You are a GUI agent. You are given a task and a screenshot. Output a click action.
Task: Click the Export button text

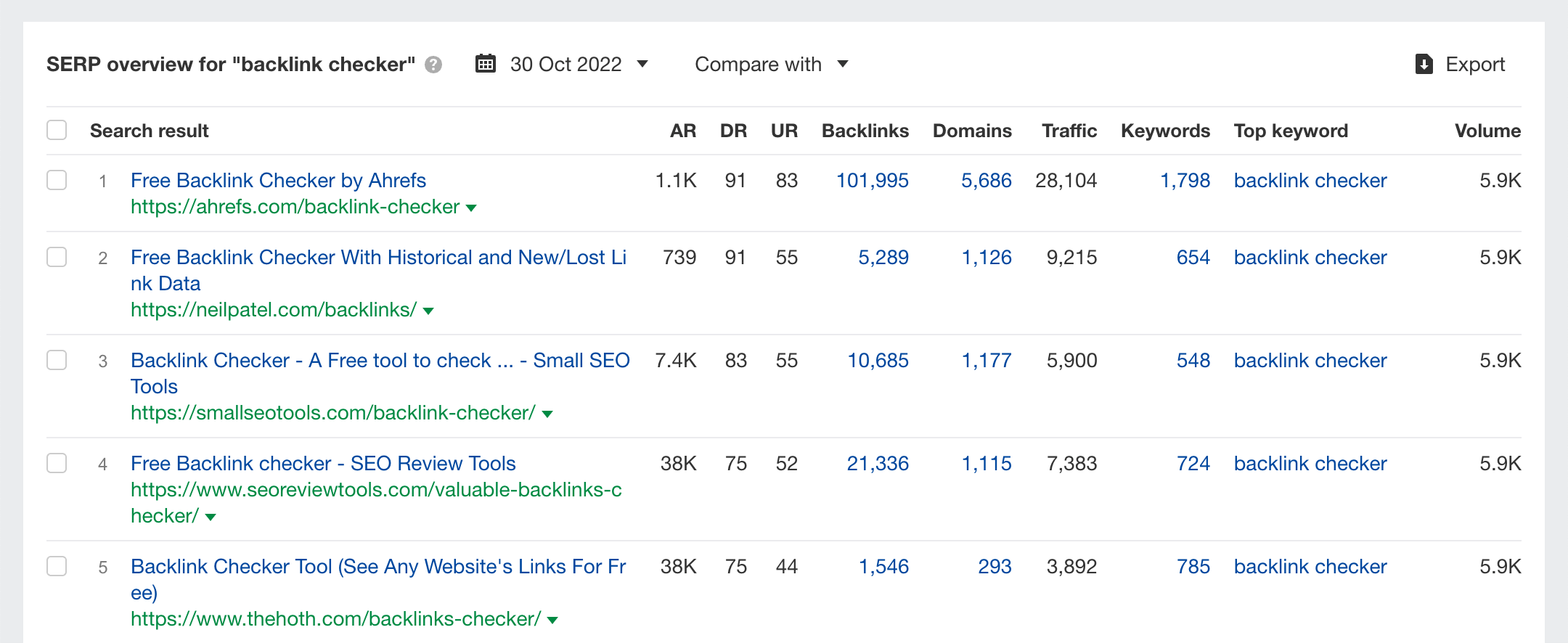pyautogui.click(x=1475, y=64)
